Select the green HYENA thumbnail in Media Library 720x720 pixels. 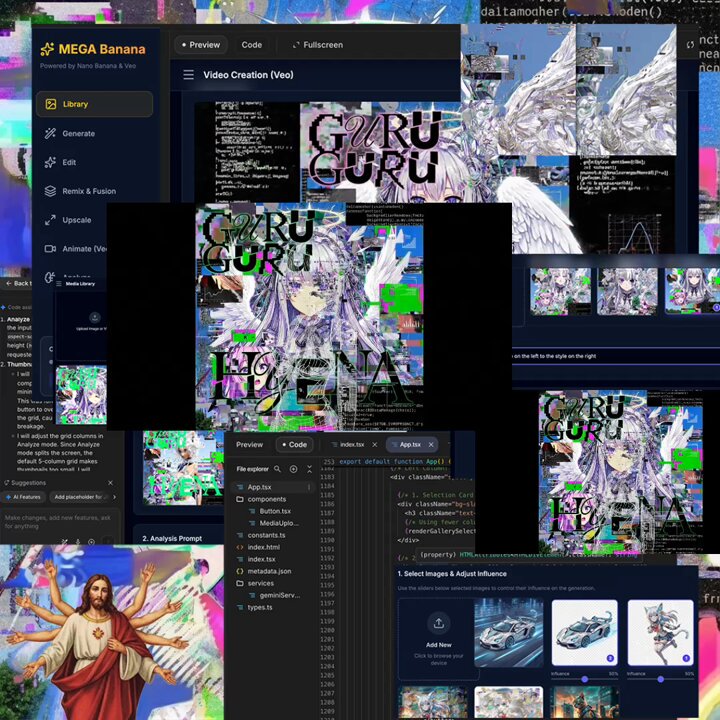81,395
